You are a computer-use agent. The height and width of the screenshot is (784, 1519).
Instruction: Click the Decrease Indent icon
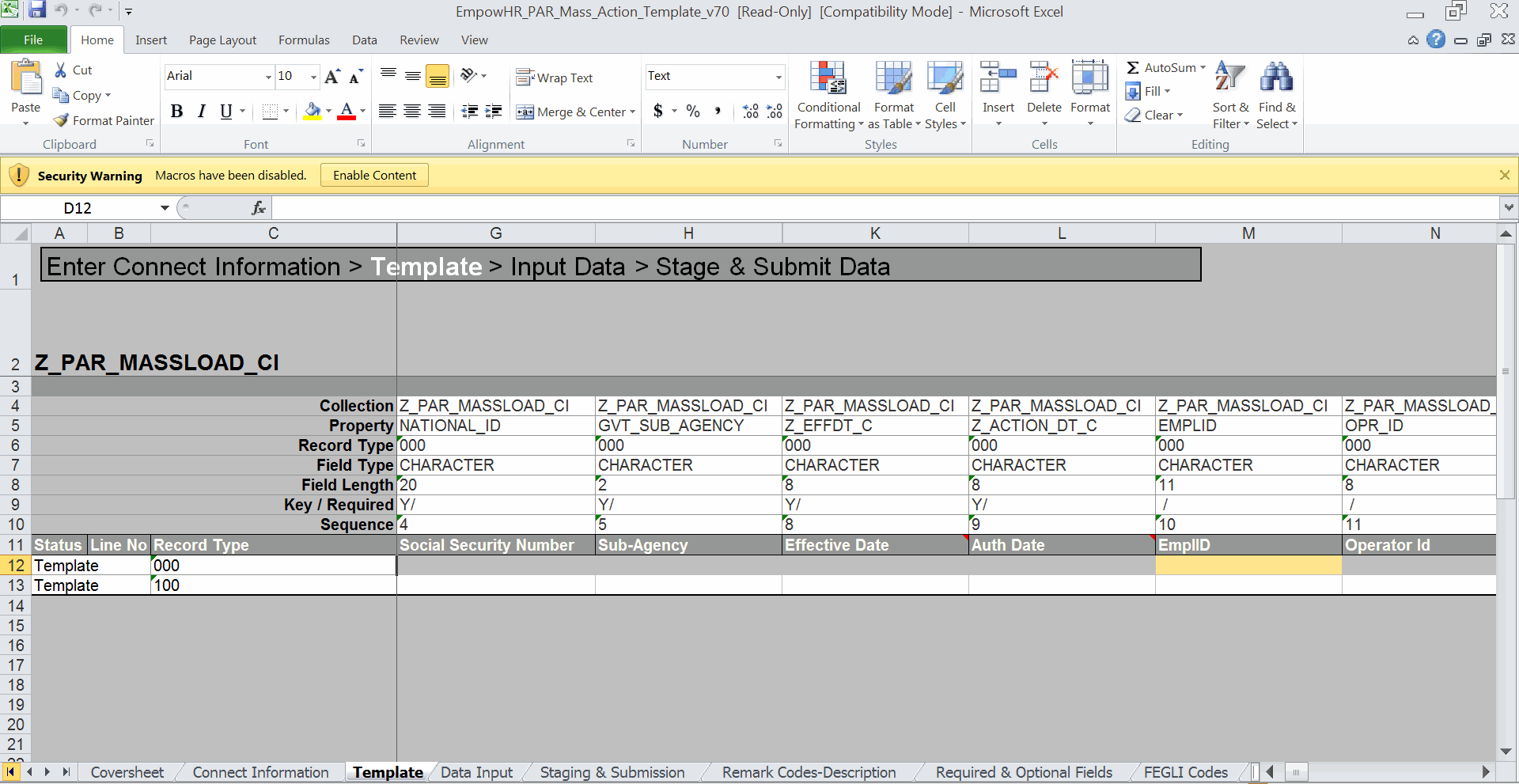(470, 112)
